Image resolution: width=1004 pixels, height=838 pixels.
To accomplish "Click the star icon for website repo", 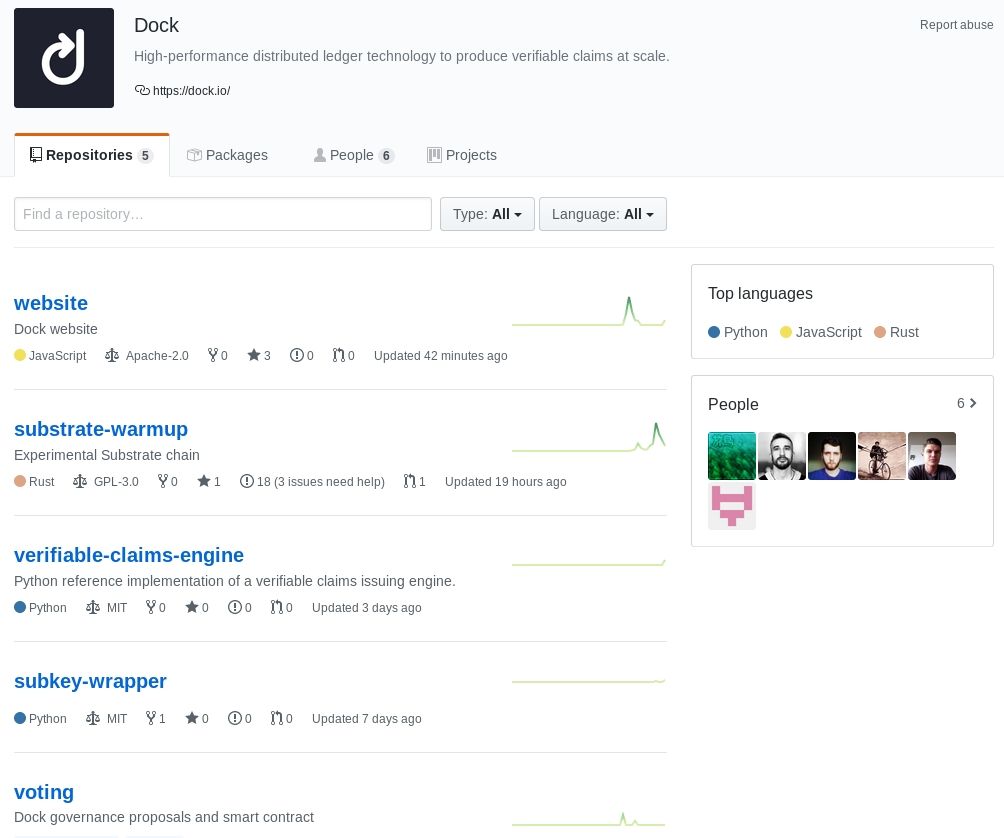I will [x=254, y=355].
